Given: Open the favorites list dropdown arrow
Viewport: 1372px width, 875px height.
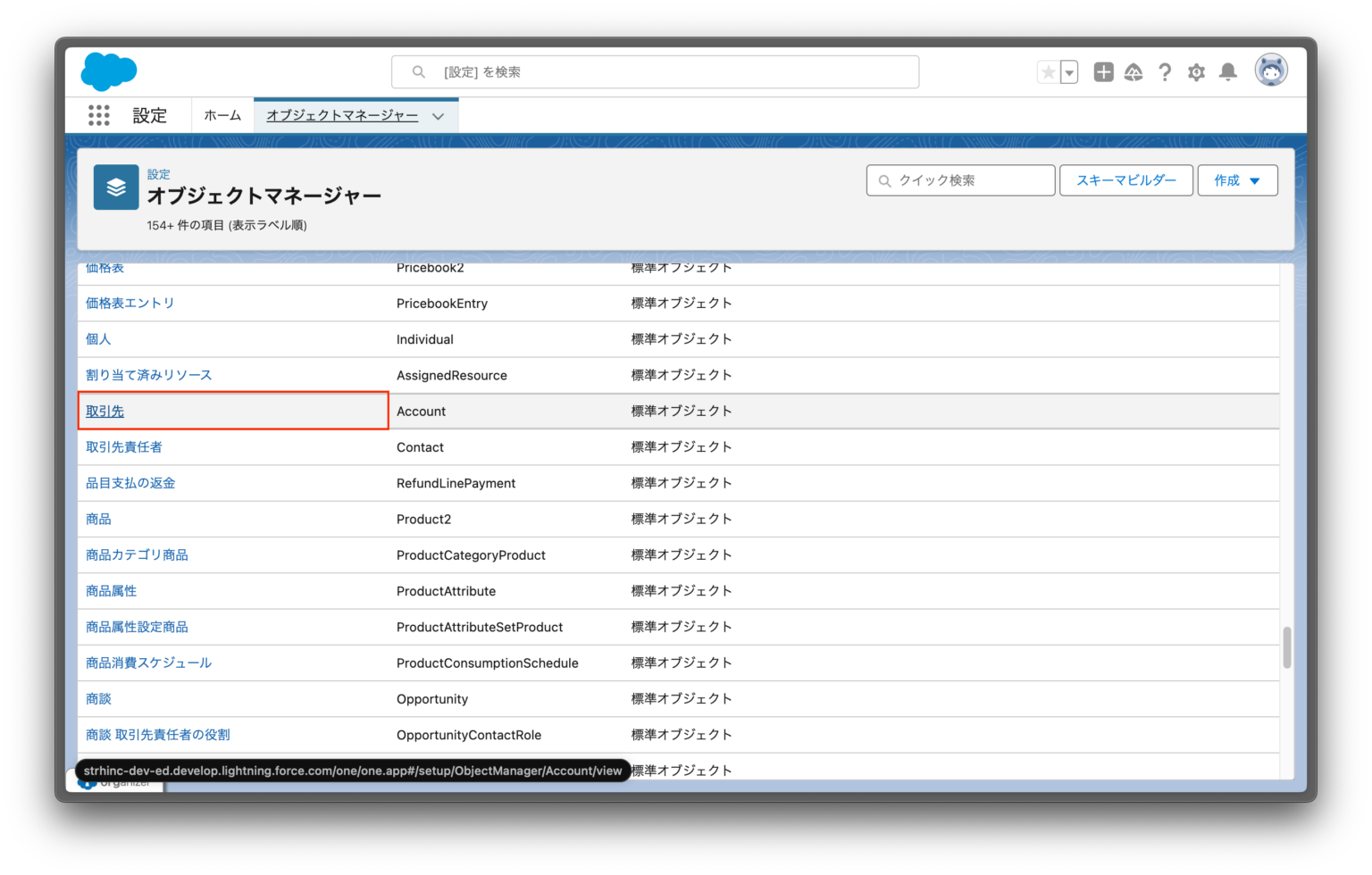Looking at the screenshot, I should click(x=1069, y=72).
